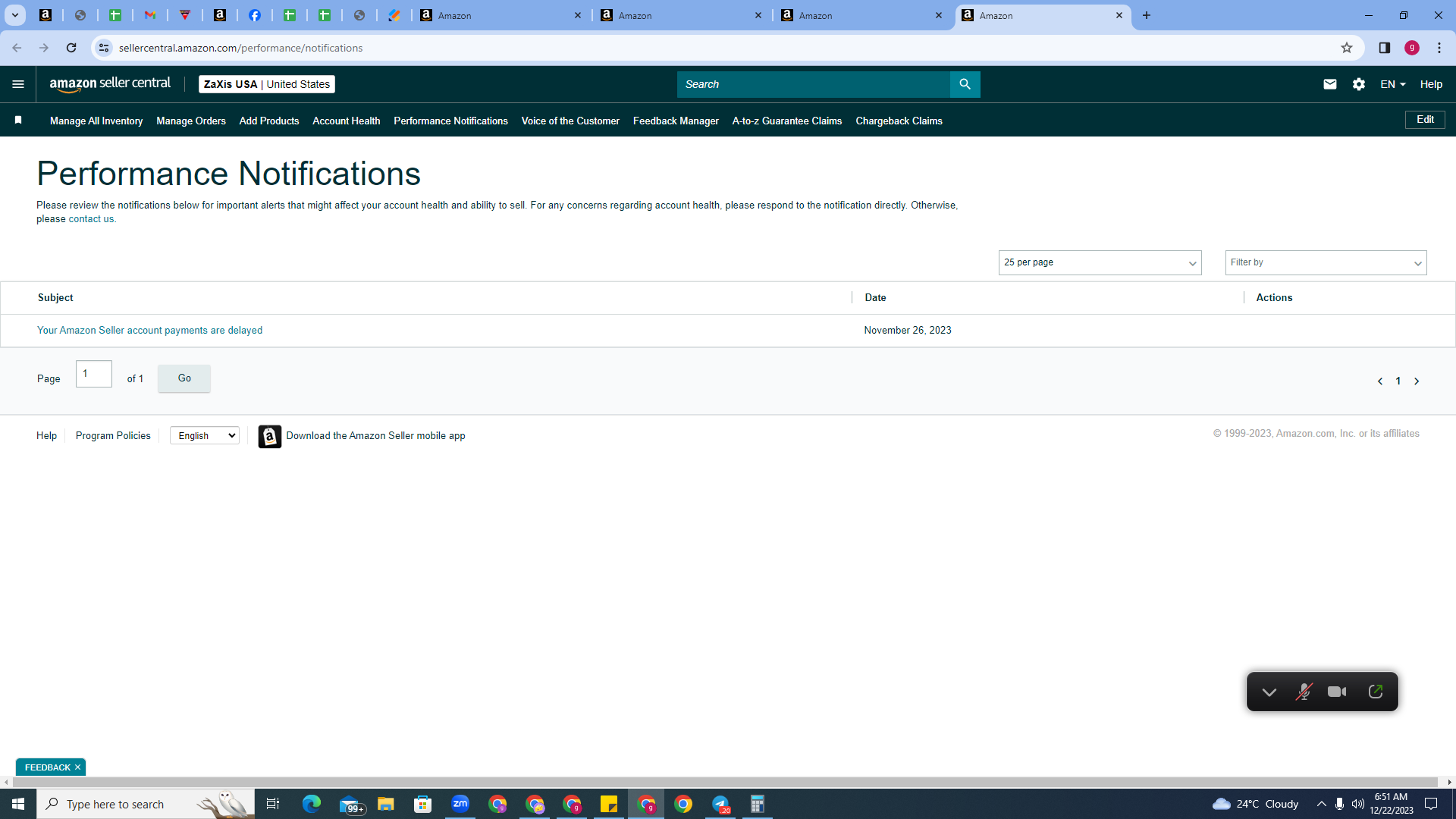The width and height of the screenshot is (1456, 819).
Task: Open the Filter by dropdown
Action: tap(1326, 262)
